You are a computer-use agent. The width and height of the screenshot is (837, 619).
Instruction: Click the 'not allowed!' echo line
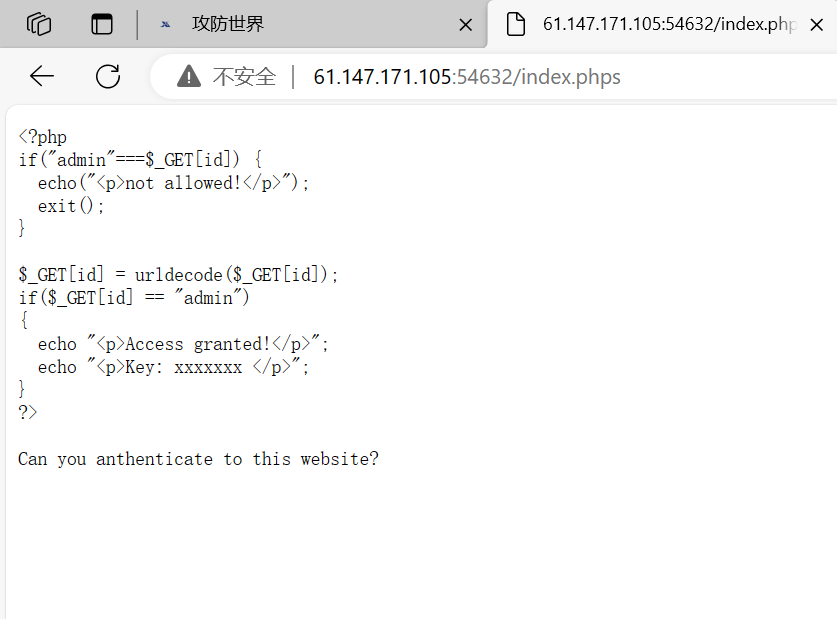(x=173, y=183)
